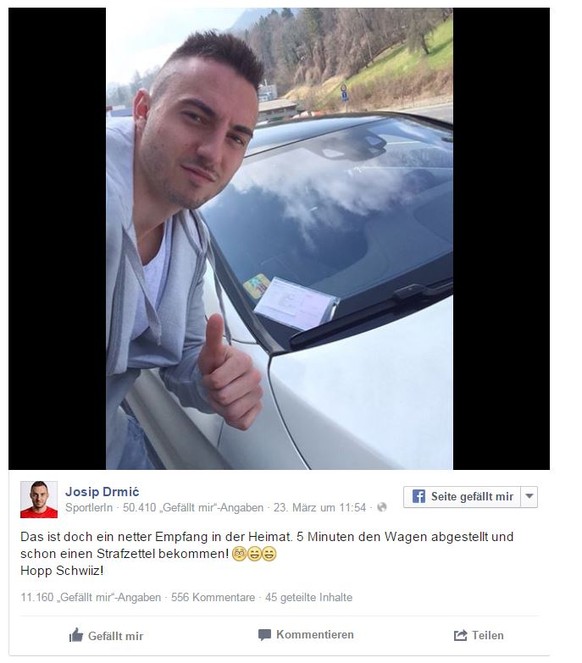This screenshot has height=663, width=582.
Task: Open the 23. März um 11:54 timestamp
Action: [319, 507]
